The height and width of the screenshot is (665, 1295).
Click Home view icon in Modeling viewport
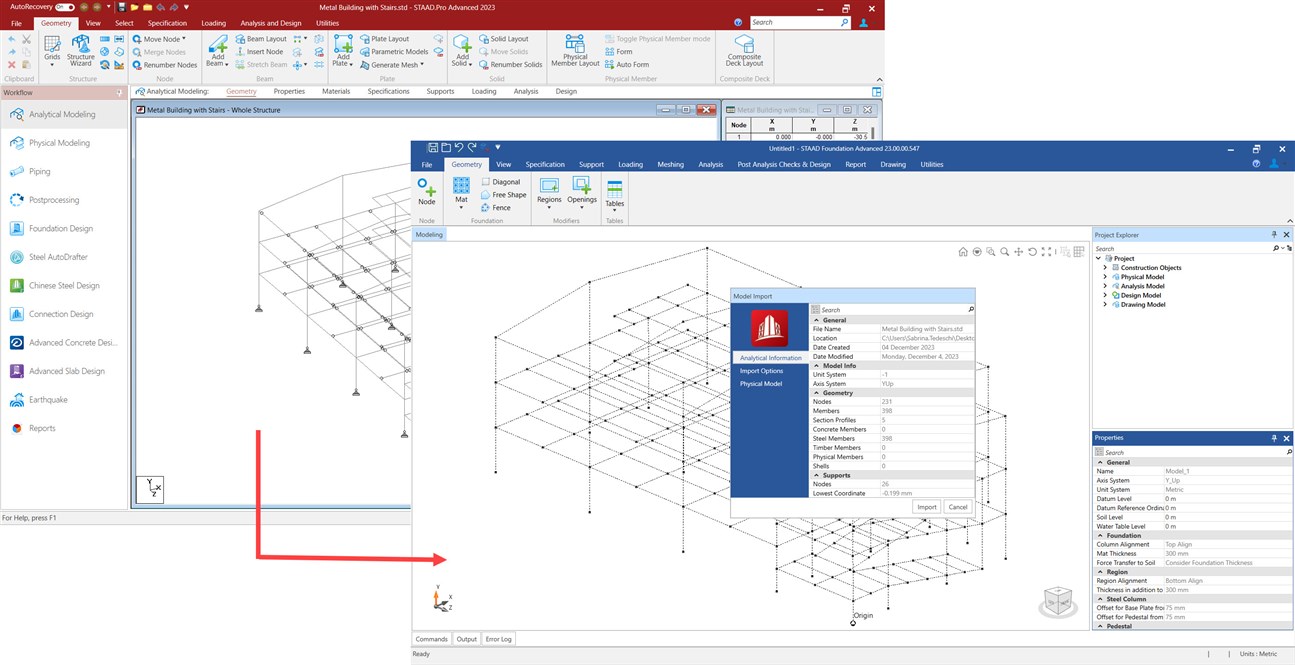pos(963,252)
